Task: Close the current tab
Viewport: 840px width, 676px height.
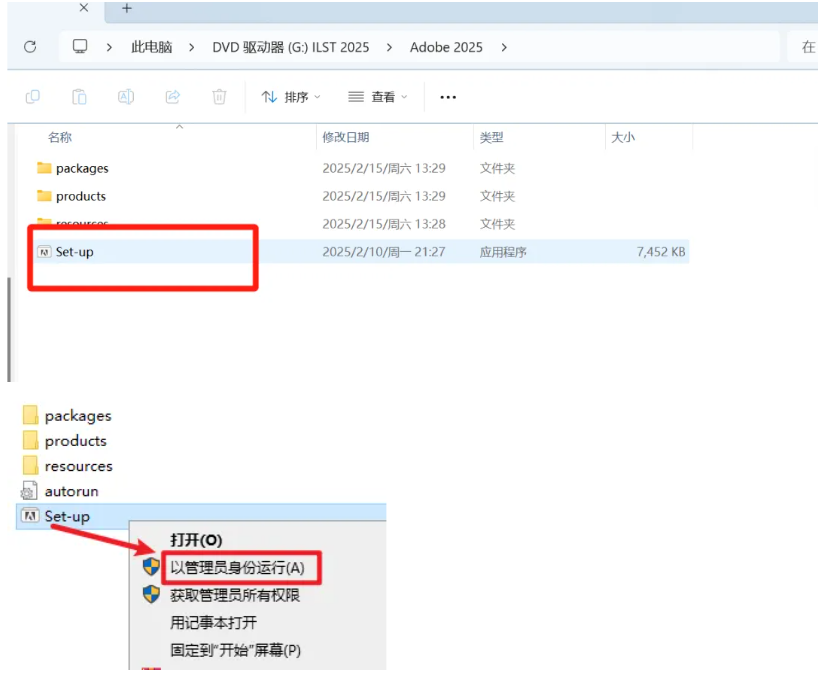Action: point(84,8)
